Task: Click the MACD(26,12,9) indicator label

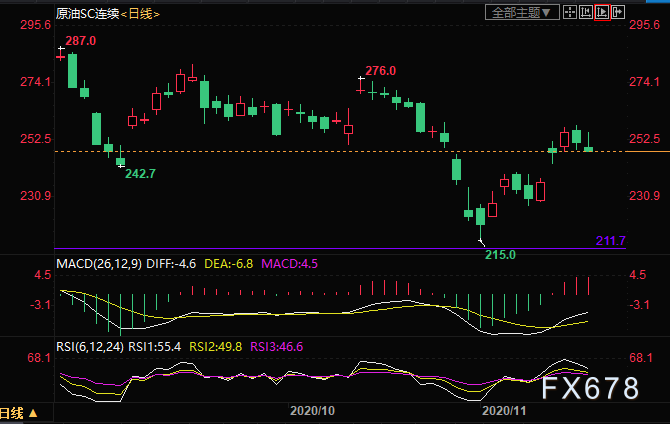Action: [x=99, y=264]
